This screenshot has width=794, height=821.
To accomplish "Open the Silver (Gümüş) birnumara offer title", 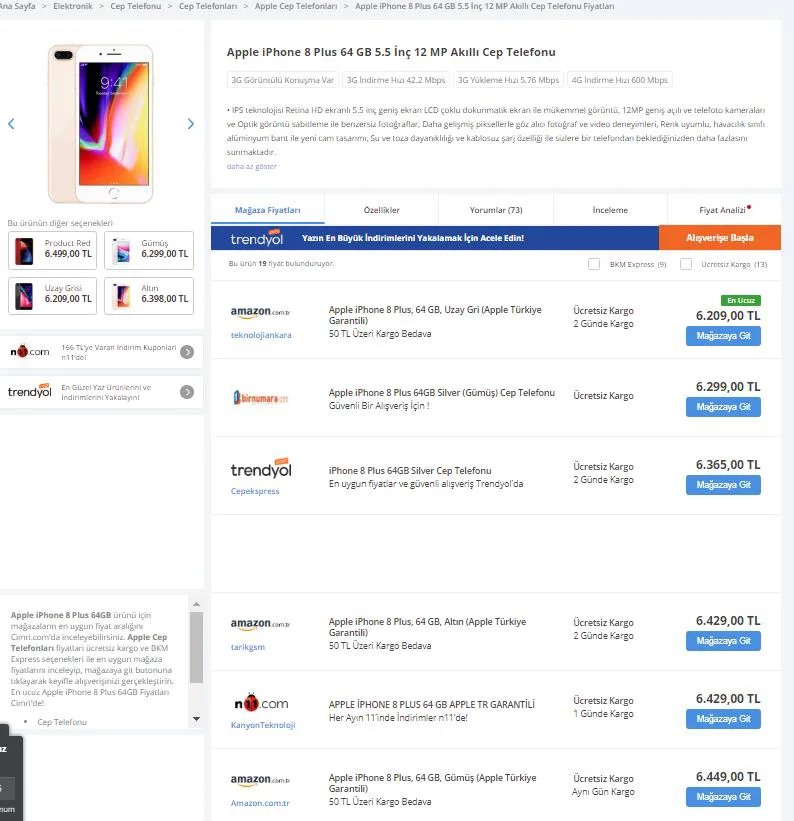I will (442, 393).
